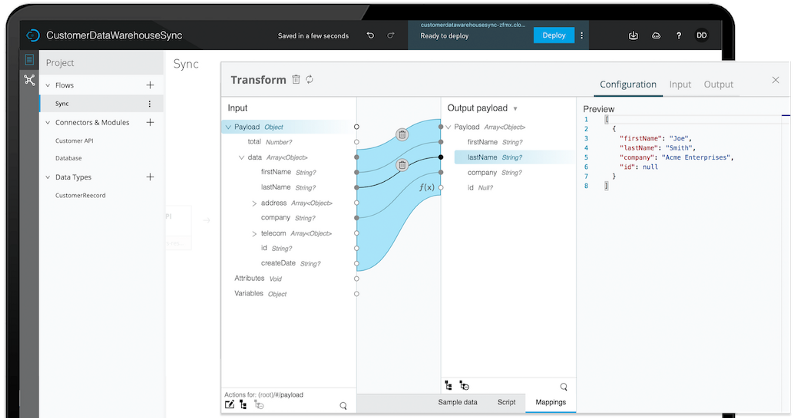The image size is (800, 418).
Task: Remove the upper mapping with its trash icon
Action: [402, 135]
